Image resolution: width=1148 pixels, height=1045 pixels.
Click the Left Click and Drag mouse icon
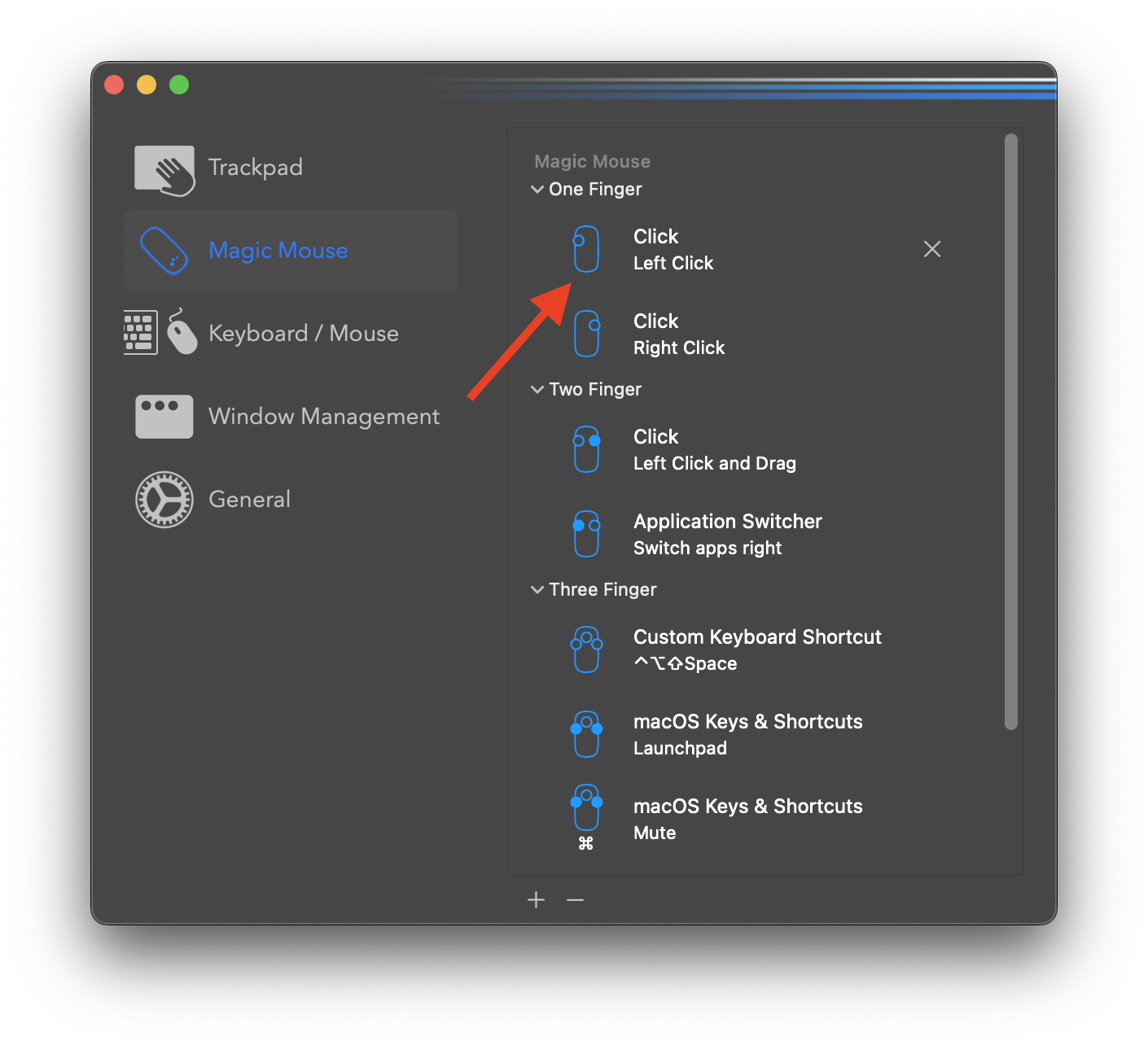click(586, 449)
